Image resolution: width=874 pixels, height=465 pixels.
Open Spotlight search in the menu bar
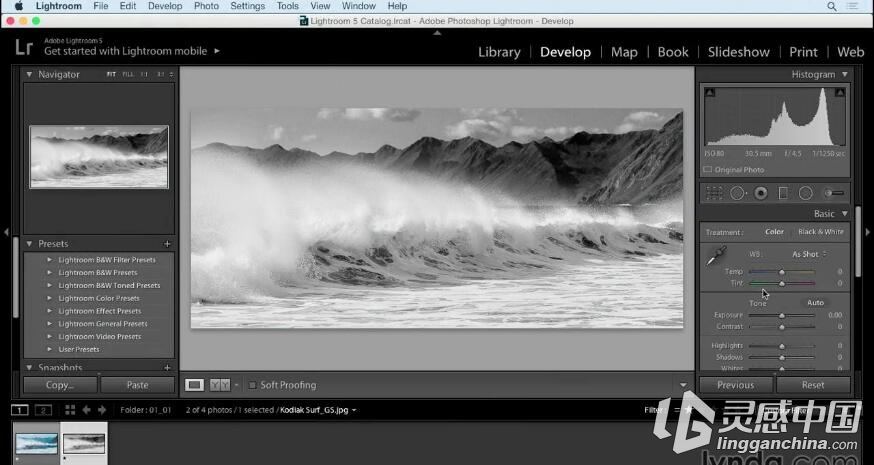pos(831,6)
